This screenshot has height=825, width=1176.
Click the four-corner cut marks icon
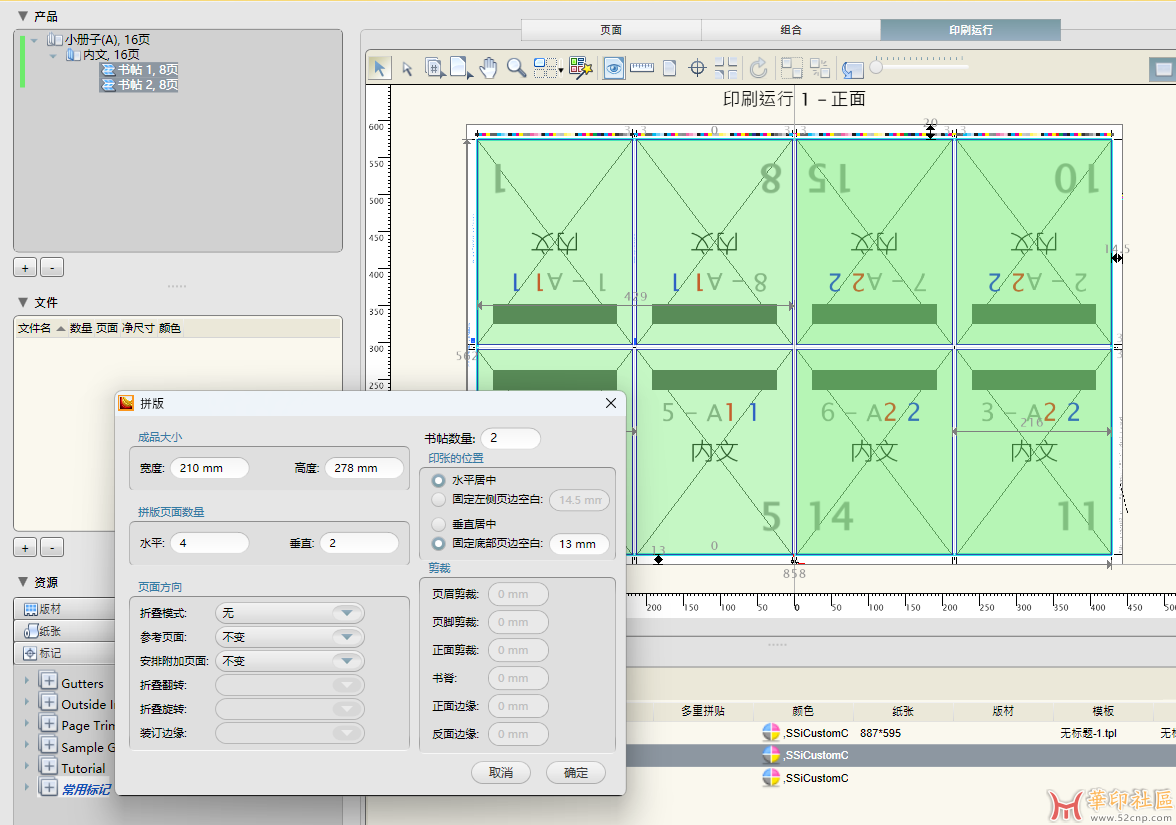(726, 68)
